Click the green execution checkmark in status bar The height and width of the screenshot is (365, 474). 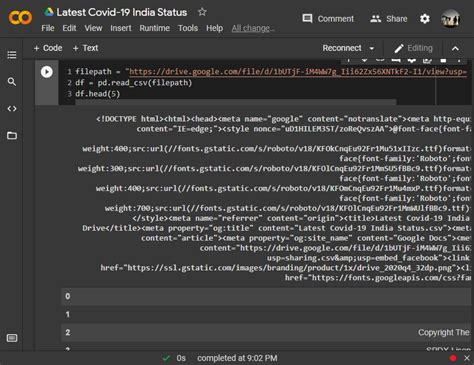[166, 358]
